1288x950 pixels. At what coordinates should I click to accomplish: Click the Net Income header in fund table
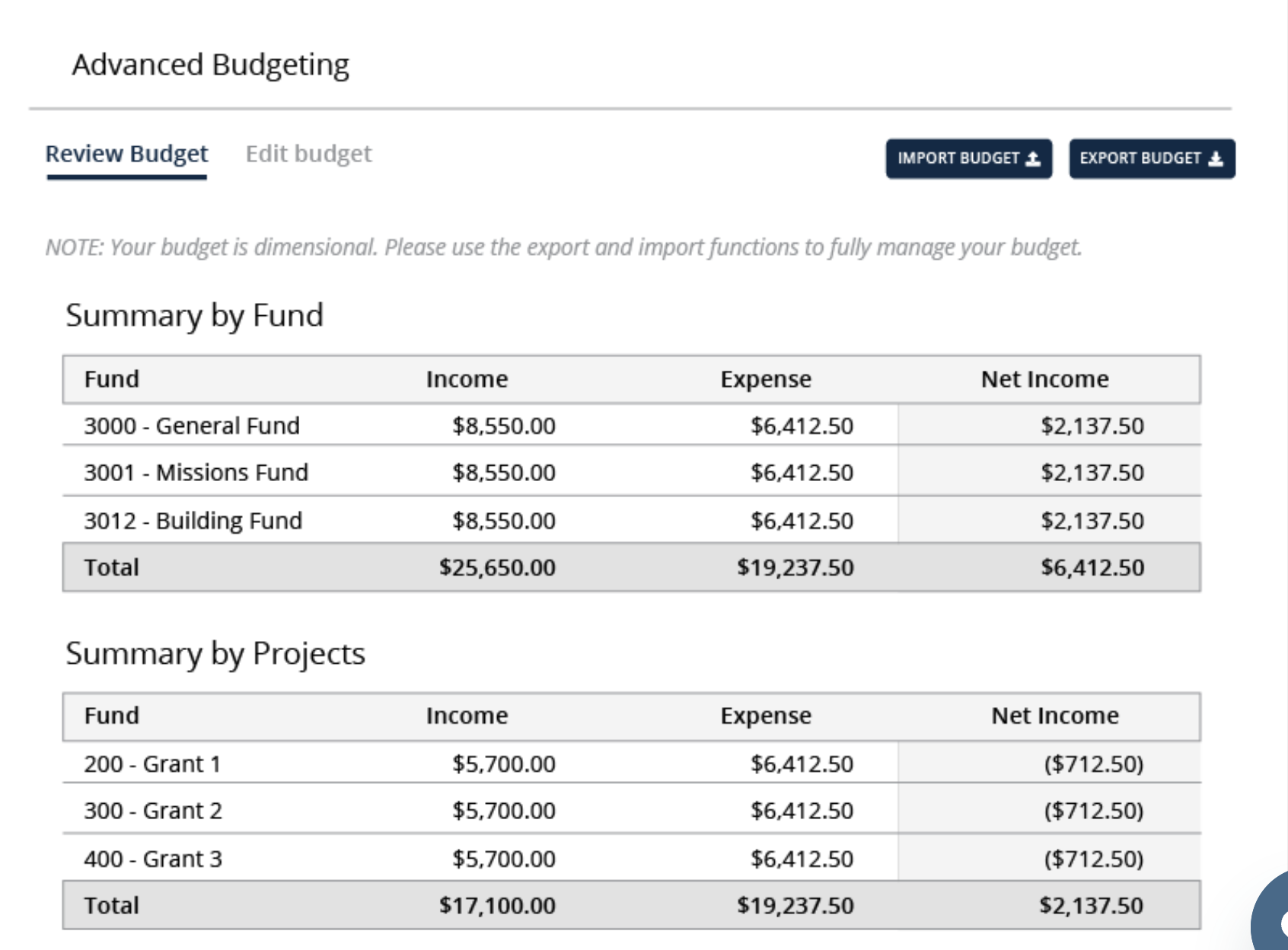click(1044, 379)
